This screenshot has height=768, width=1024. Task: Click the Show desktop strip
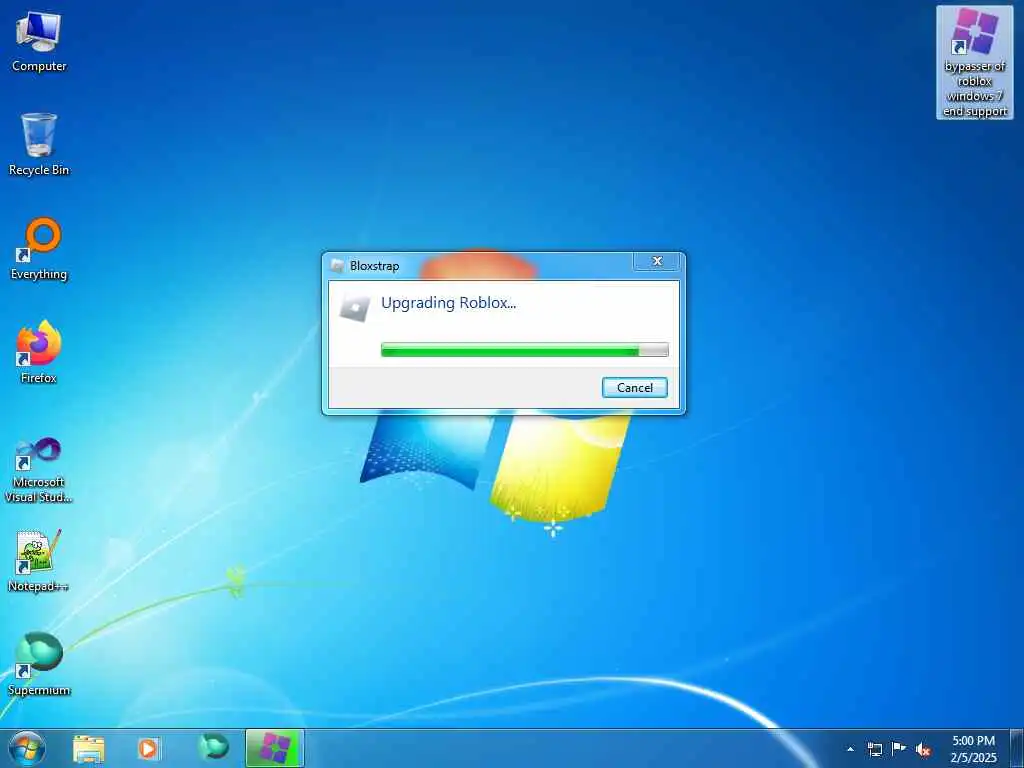point(1017,748)
